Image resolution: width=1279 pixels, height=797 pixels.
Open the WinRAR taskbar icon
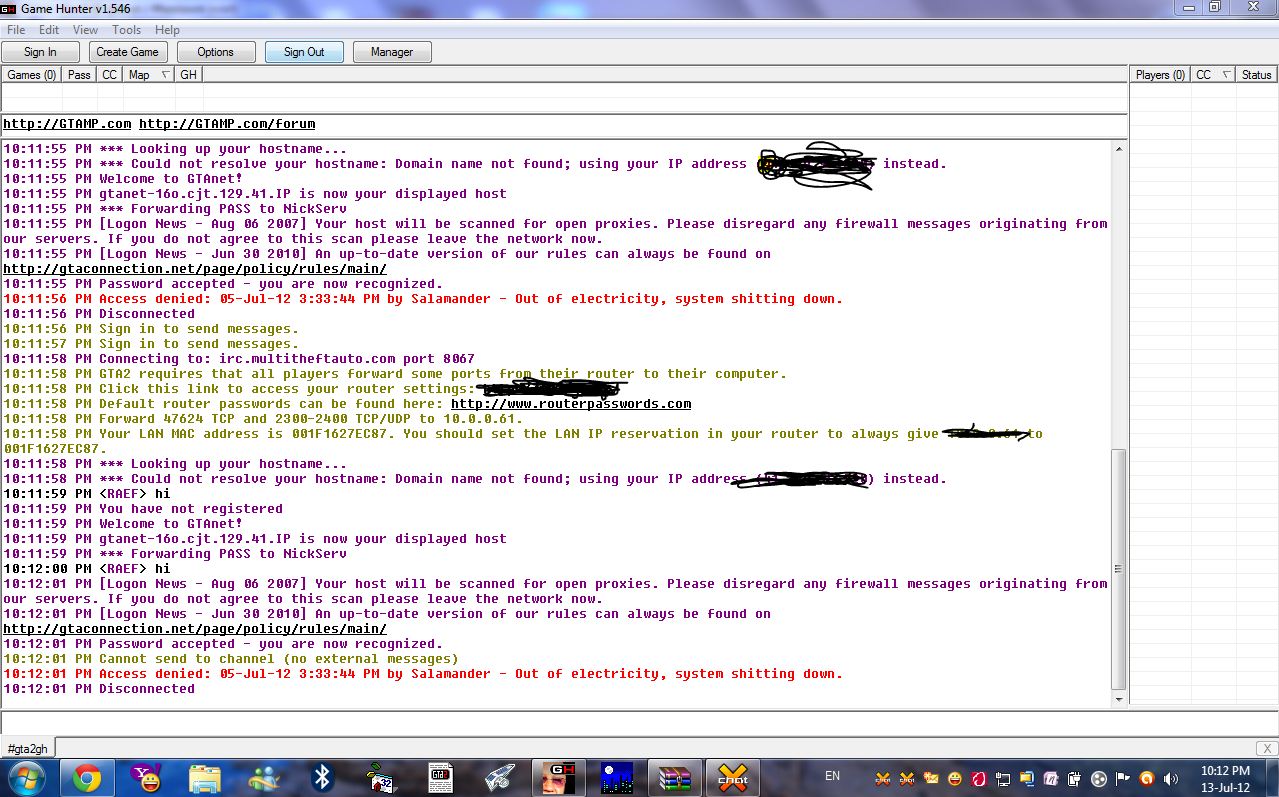(x=674, y=777)
